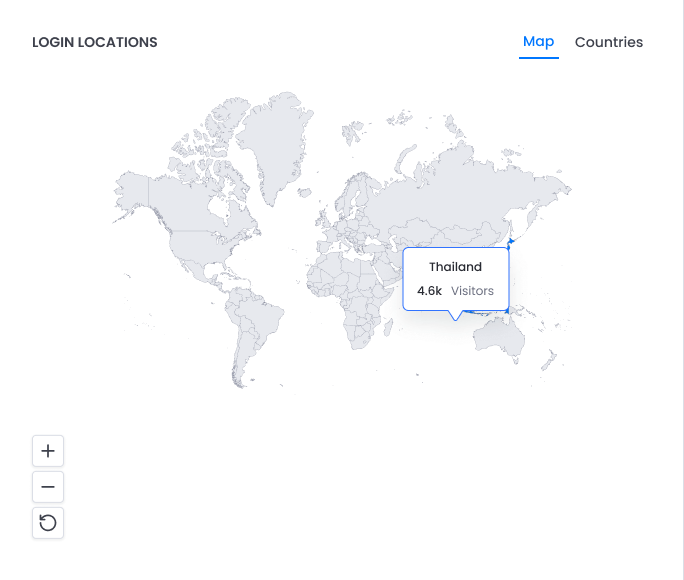684x580 pixels.
Task: Select the Map tab
Action: coord(538,42)
